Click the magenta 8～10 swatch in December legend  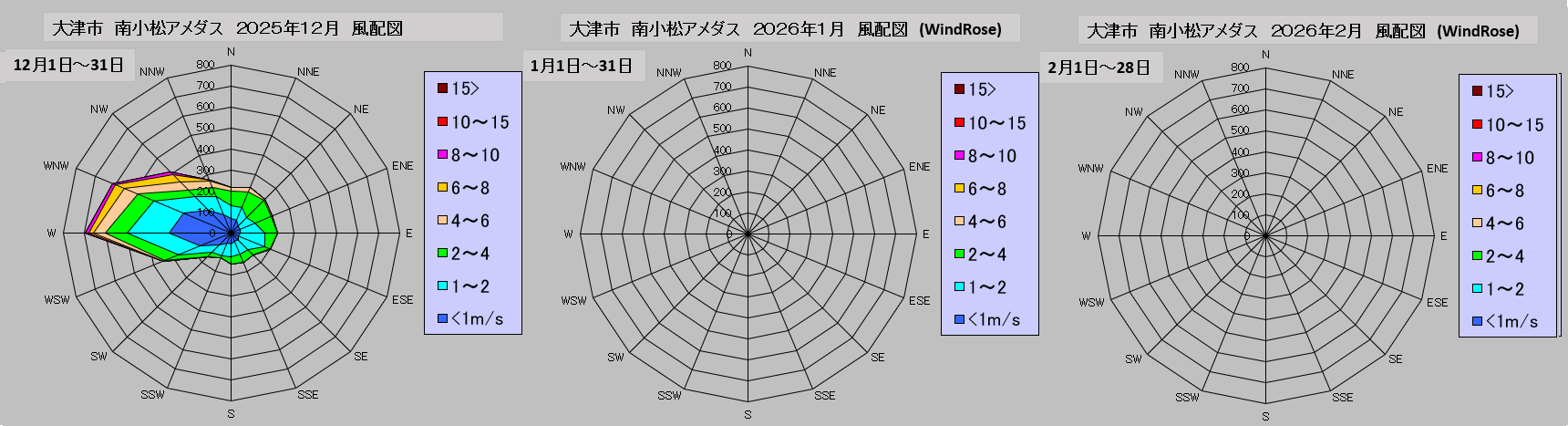442,155
